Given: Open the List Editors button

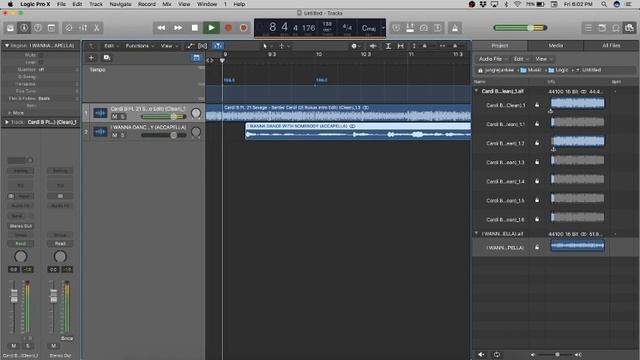Looking at the screenshot, I should (x=588, y=28).
